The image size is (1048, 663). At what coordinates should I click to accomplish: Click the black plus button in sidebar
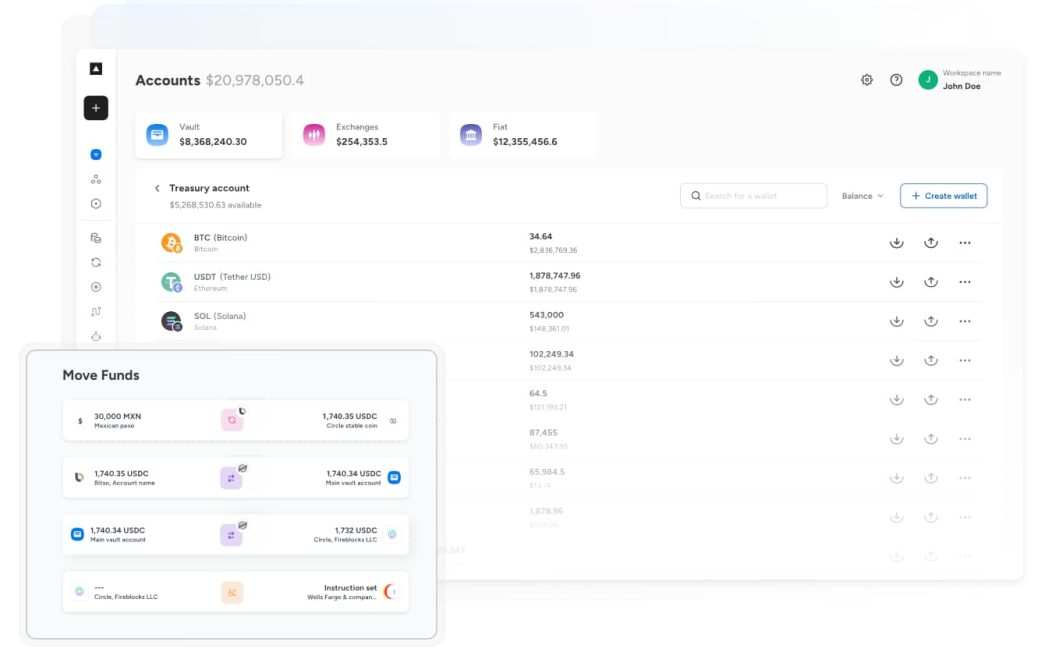96,108
